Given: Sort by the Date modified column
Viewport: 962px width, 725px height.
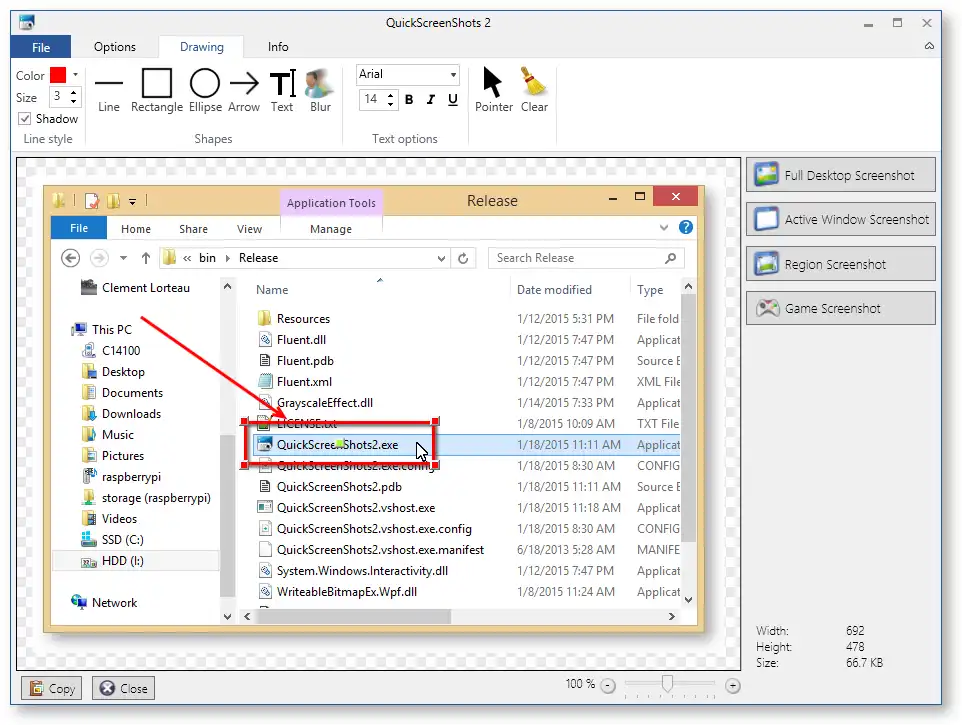Looking at the screenshot, I should 554,290.
